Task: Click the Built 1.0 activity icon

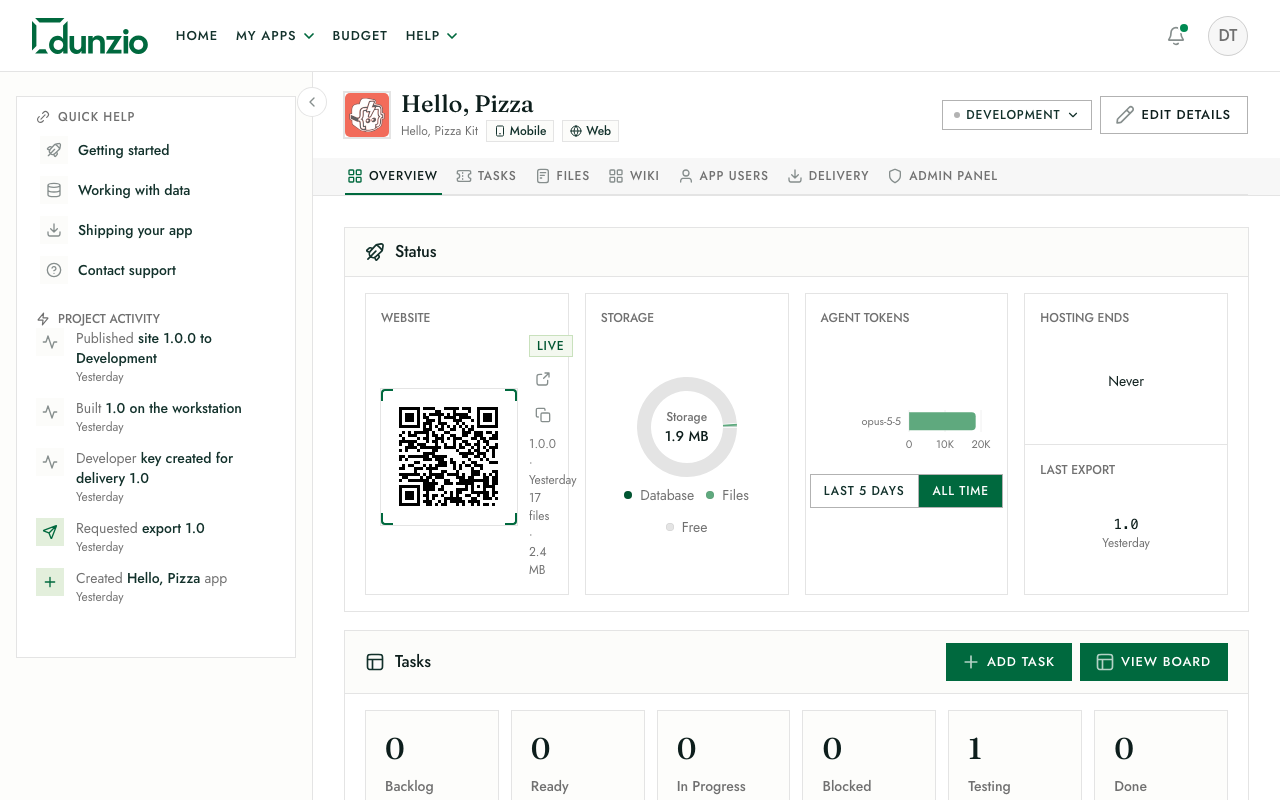Action: [50, 412]
